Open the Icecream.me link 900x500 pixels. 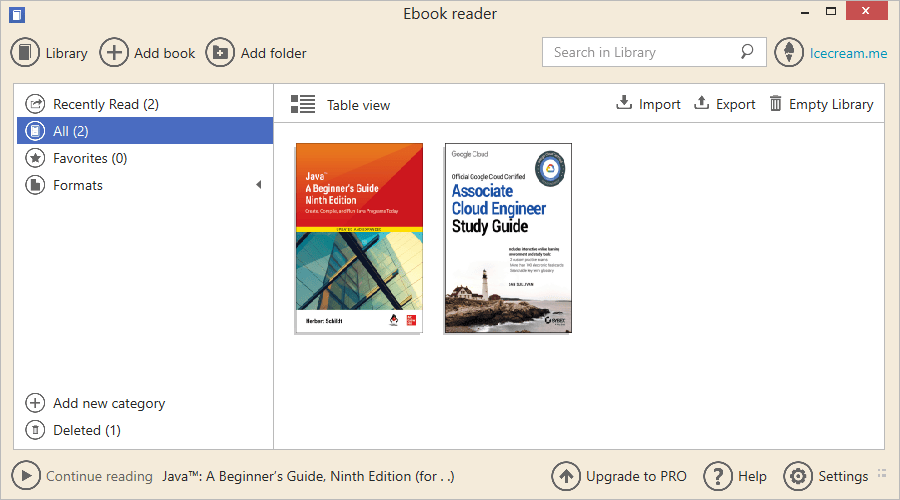(848, 53)
